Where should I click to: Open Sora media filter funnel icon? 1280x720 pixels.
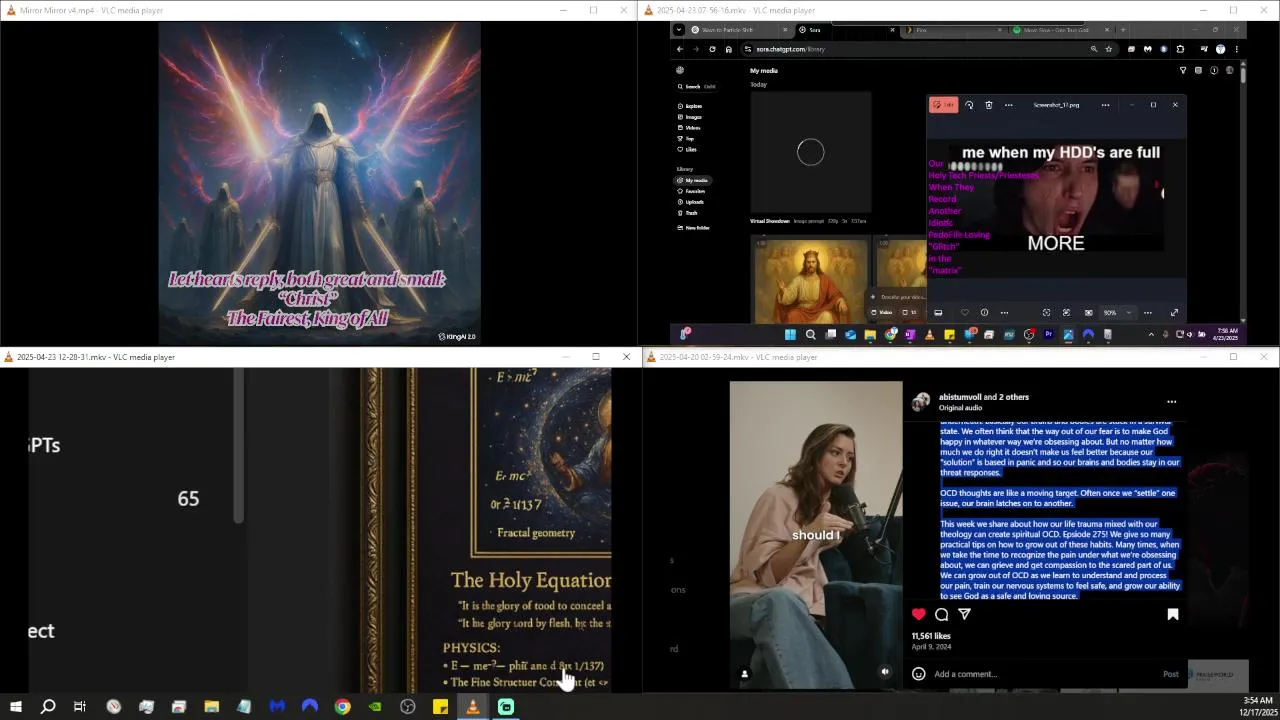[x=1183, y=70]
